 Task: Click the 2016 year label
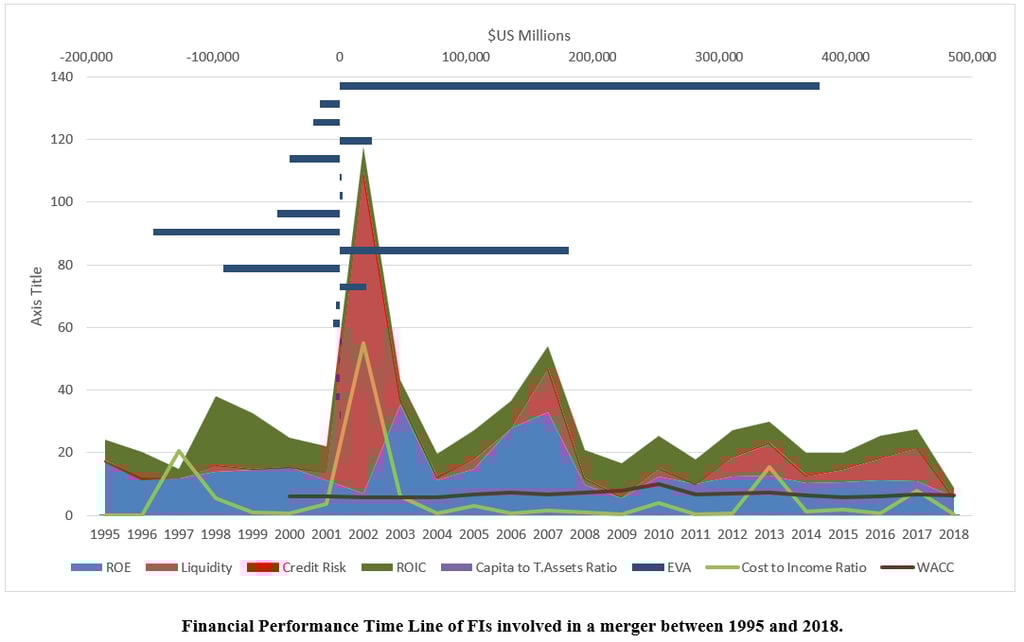(x=880, y=534)
